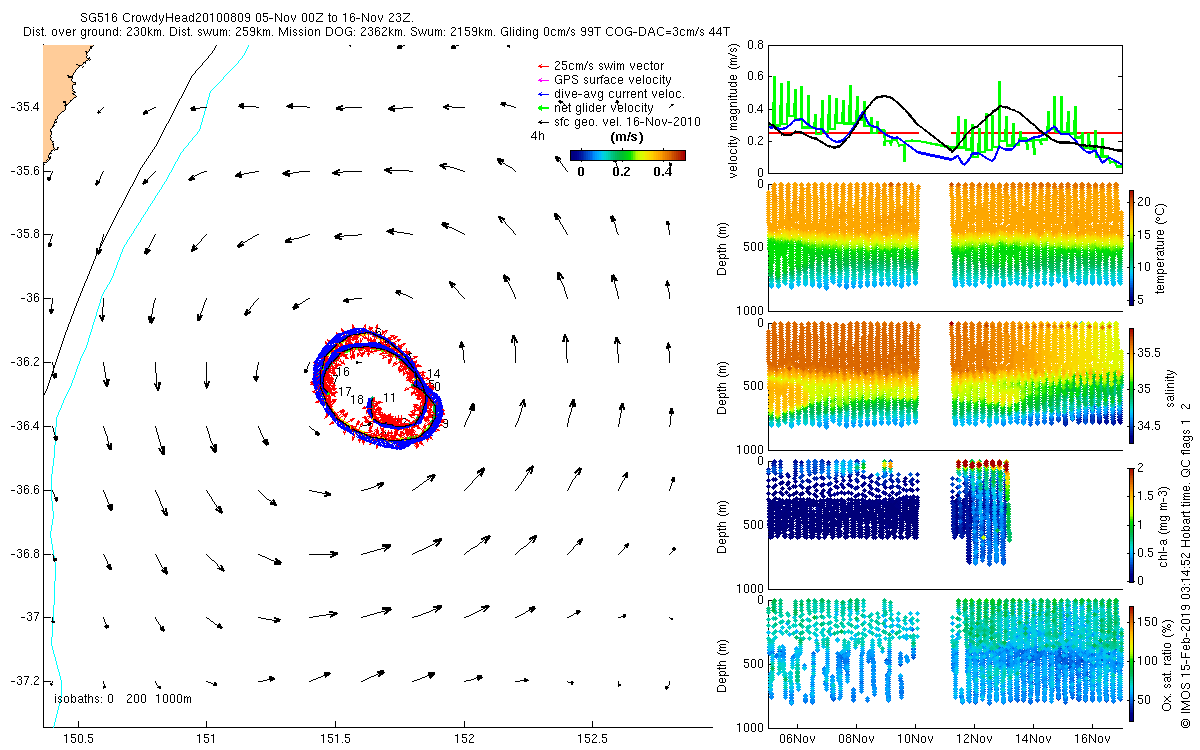Click the '12Nov' date tick

[974, 739]
